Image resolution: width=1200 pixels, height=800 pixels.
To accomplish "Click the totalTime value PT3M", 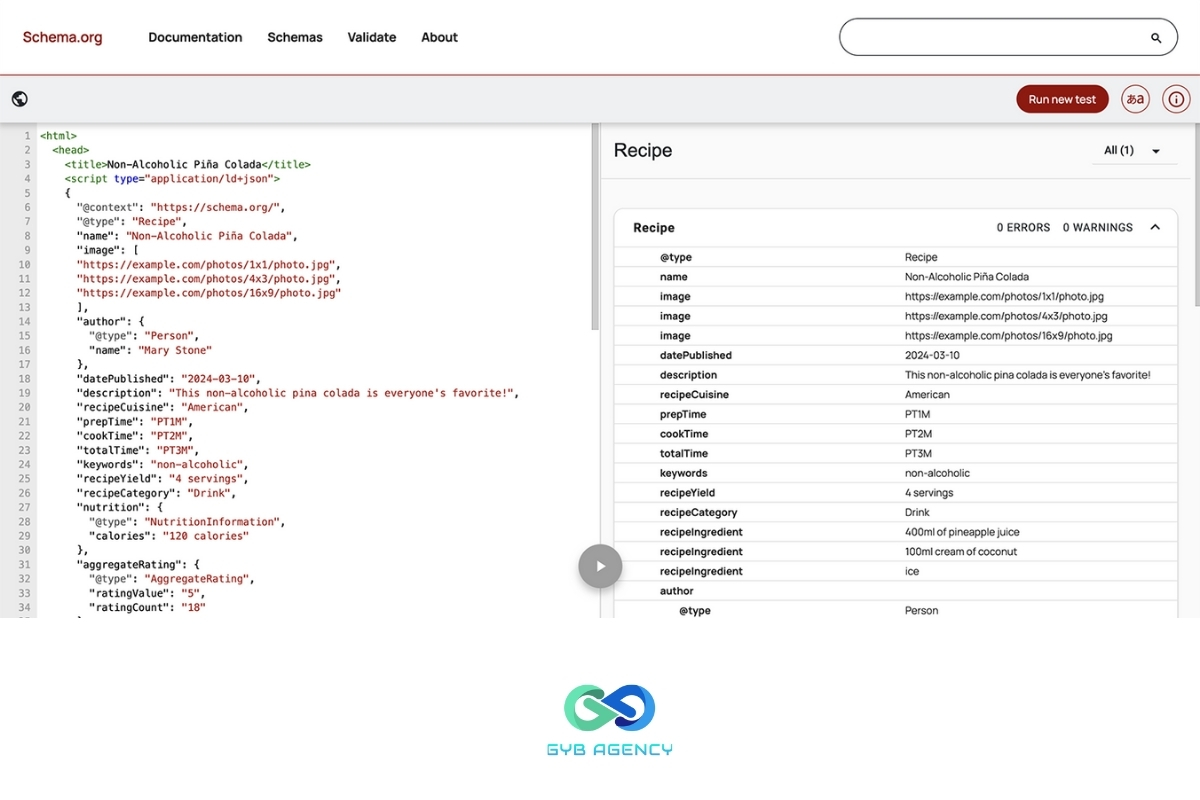I will pyautogui.click(x=918, y=453).
